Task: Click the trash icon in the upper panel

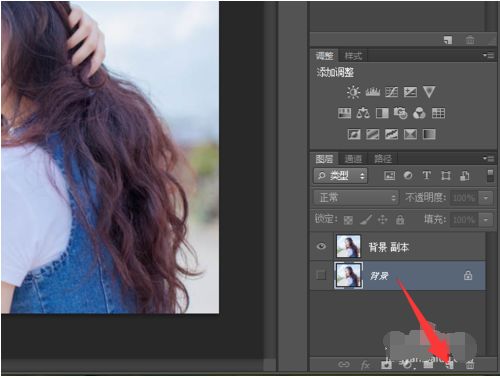Action: click(470, 40)
